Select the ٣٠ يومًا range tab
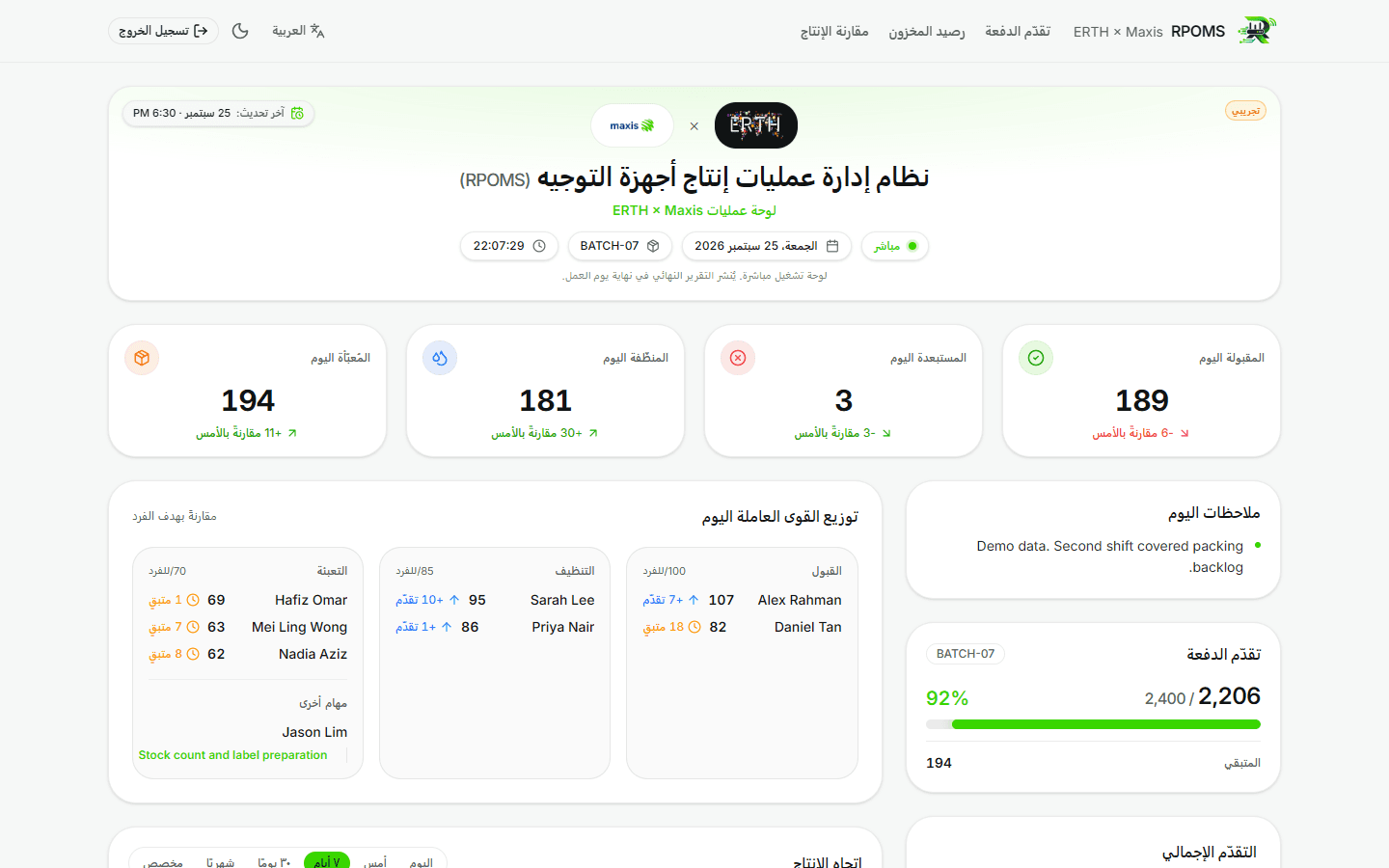The height and width of the screenshot is (868, 1389). click(x=274, y=862)
